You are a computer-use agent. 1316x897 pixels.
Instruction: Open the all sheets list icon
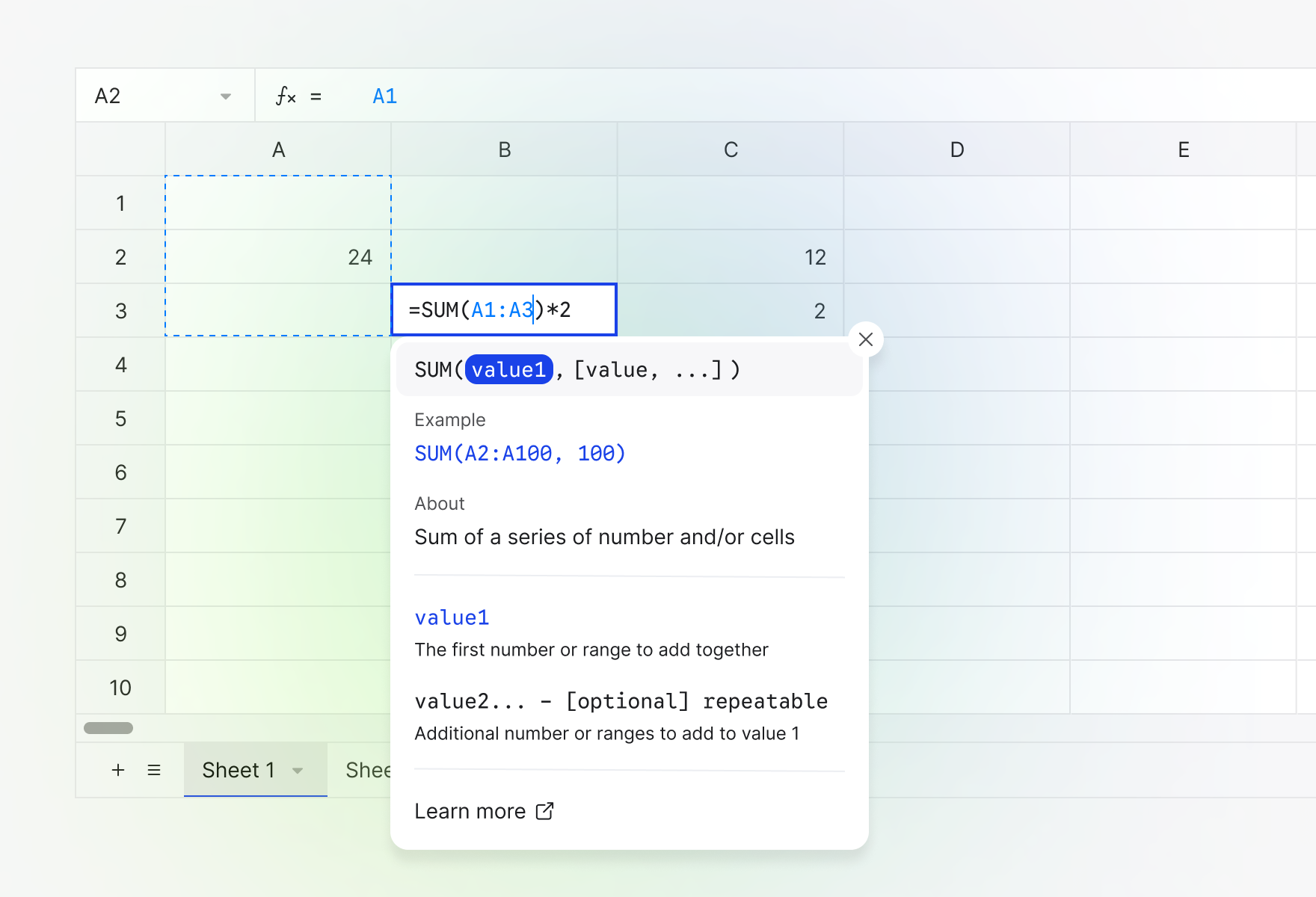154,770
